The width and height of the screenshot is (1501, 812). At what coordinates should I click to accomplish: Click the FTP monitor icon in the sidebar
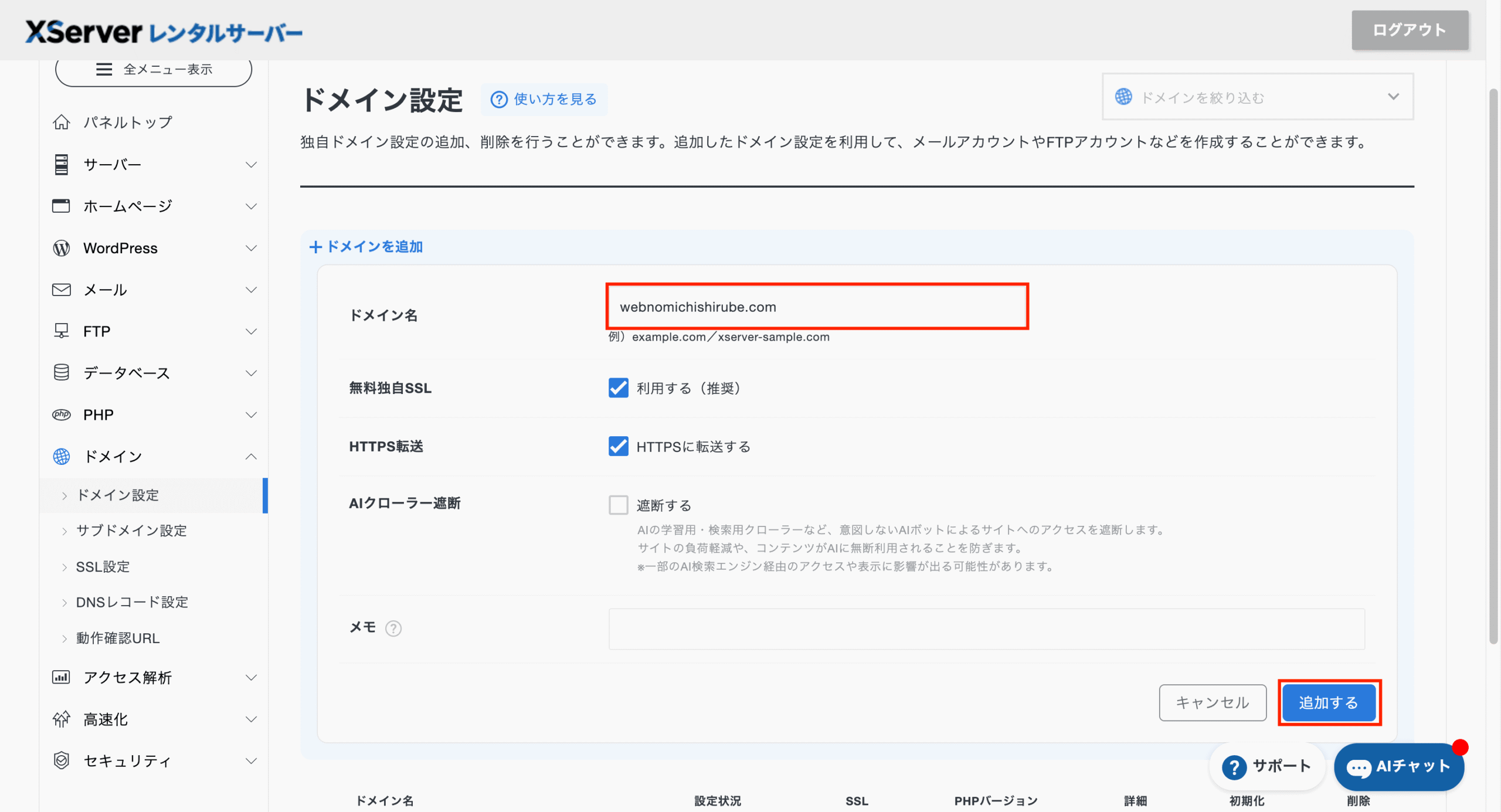[62, 331]
